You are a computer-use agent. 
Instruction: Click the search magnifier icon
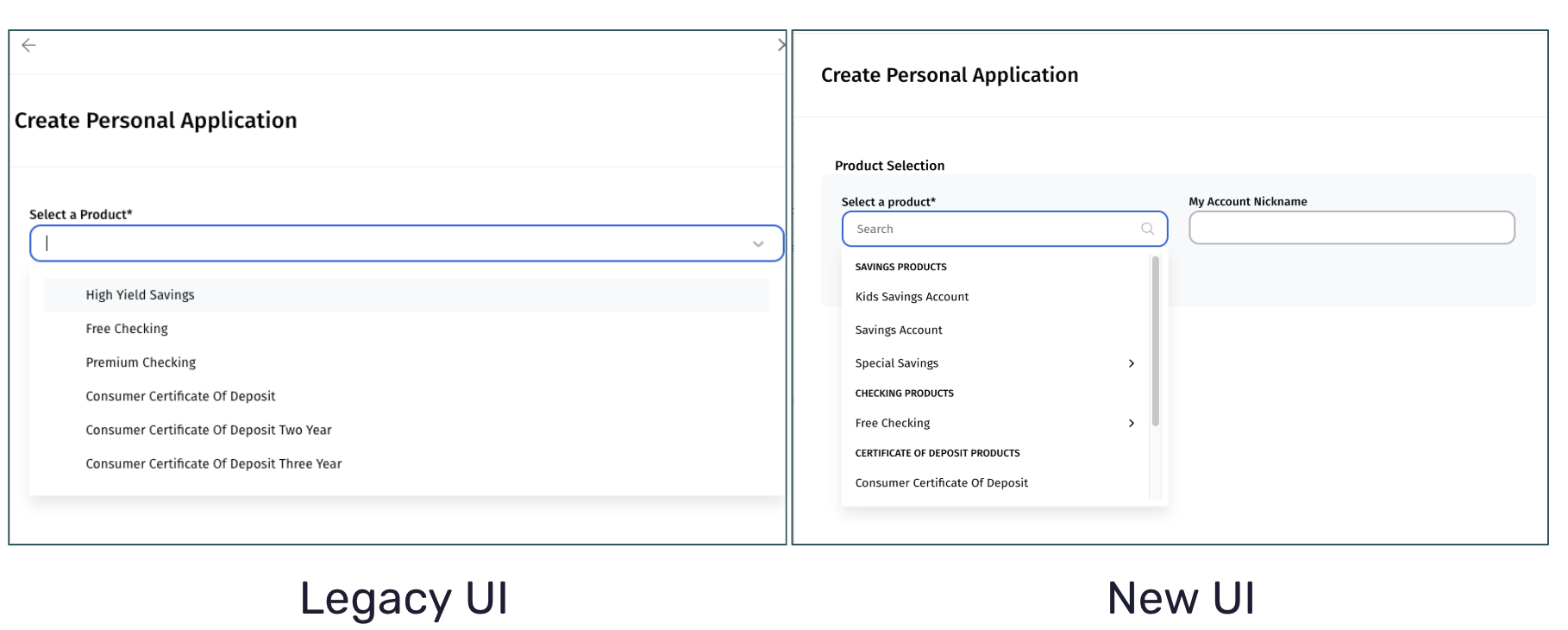point(1147,229)
